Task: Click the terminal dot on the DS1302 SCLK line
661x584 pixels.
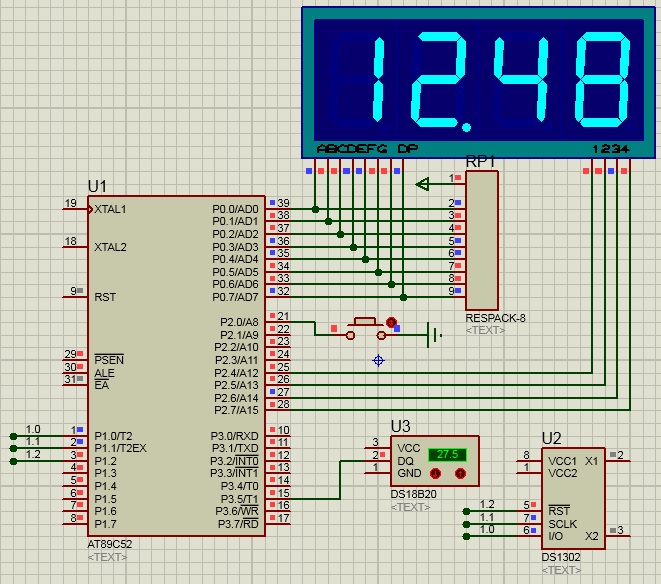Action: click(x=466, y=524)
